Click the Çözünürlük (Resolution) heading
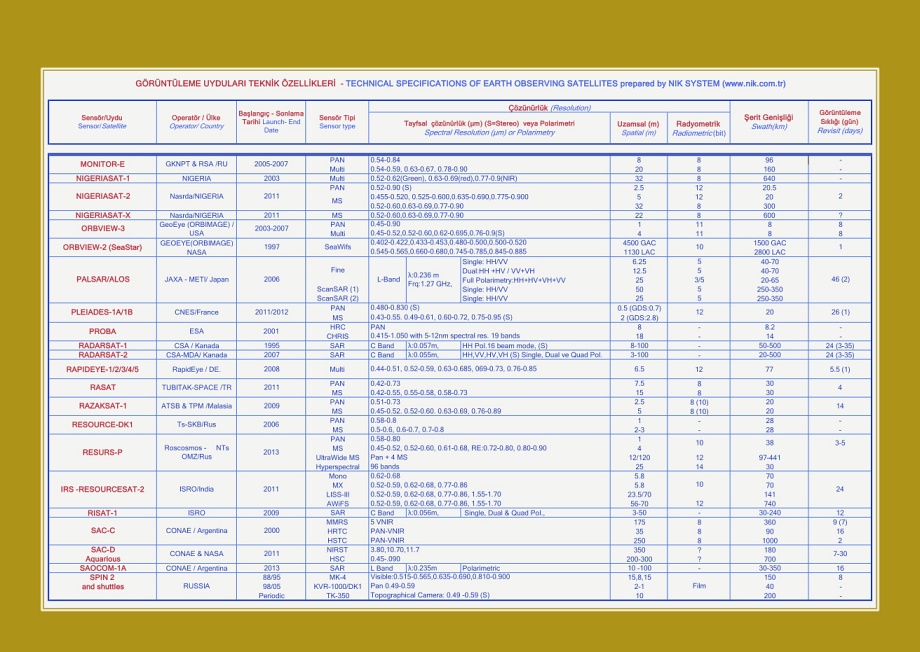Viewport: 920px width, 652px height. click(x=549, y=107)
